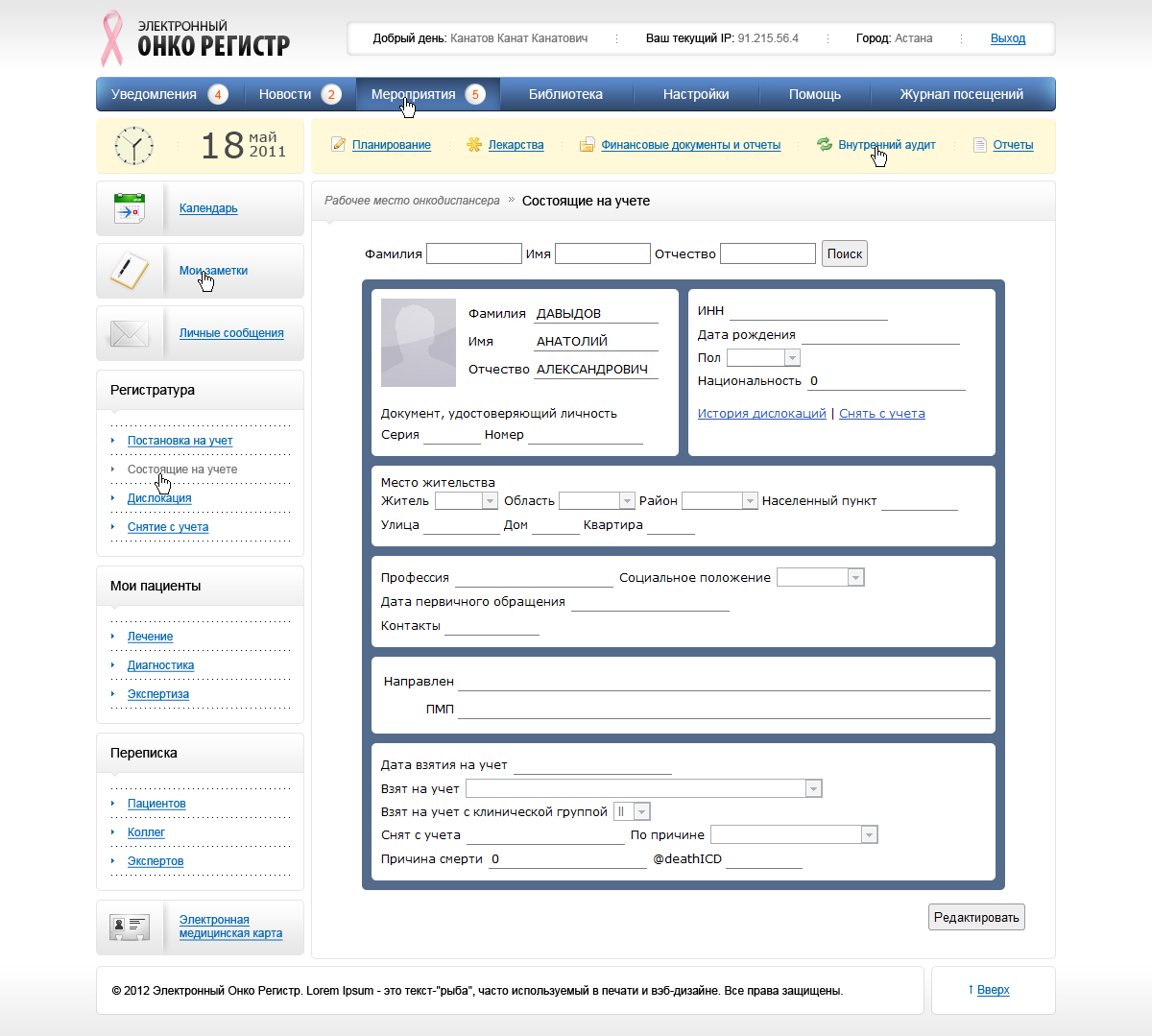Open Постановка на учет in Регистратура
Viewport: 1152px width, 1036px height.
tap(180, 441)
